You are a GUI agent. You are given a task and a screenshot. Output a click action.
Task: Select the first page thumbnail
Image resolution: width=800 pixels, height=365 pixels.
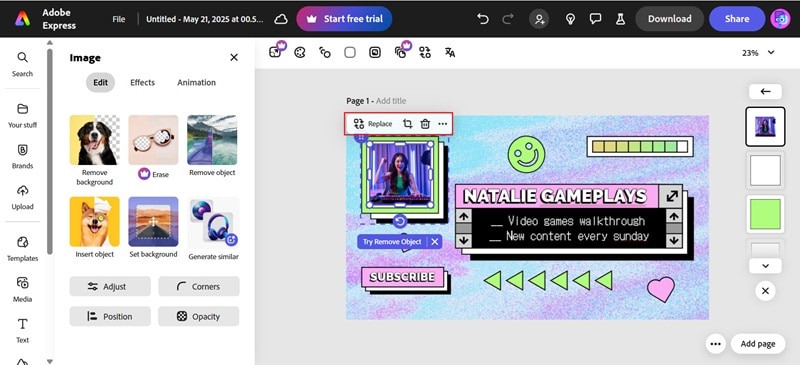click(x=765, y=127)
